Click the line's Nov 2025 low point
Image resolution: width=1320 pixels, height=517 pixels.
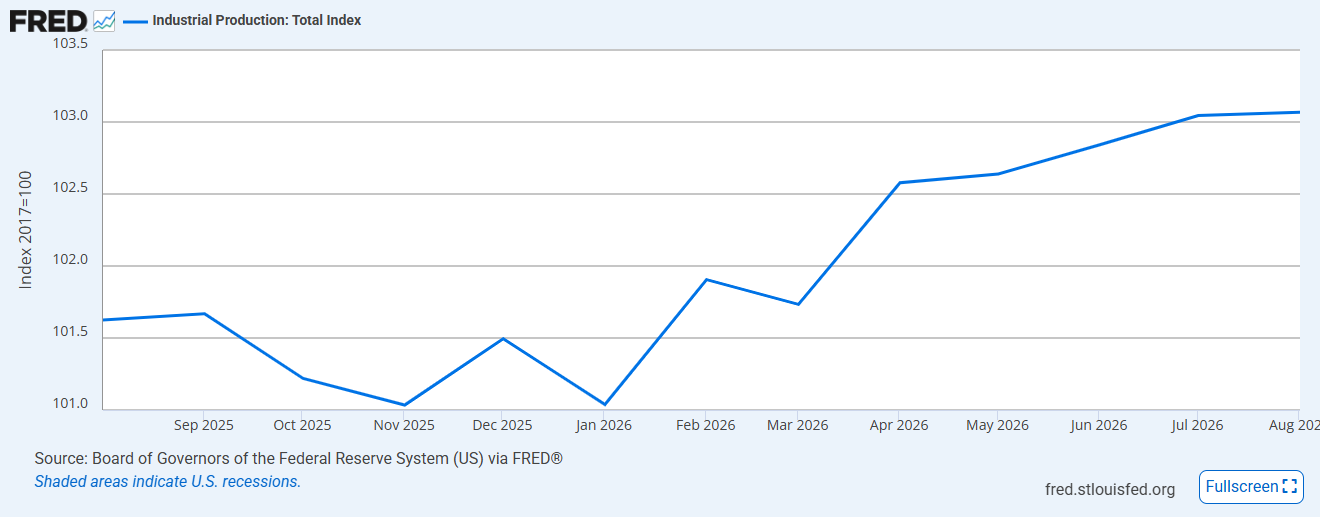pyautogui.click(x=404, y=405)
